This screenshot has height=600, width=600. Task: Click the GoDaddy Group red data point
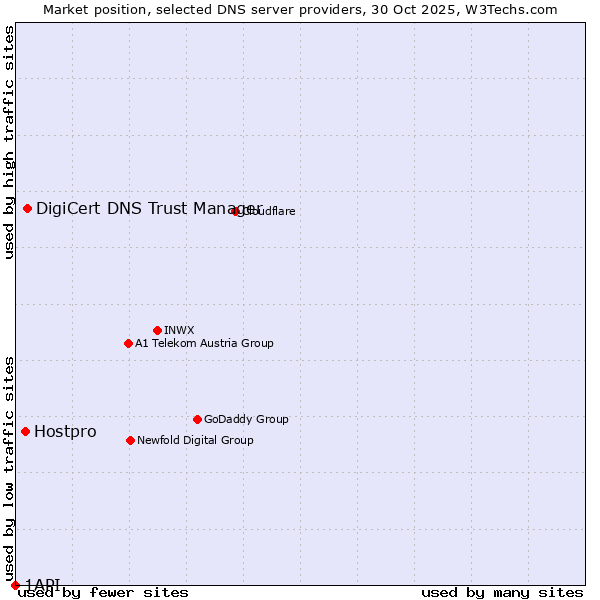coord(197,419)
